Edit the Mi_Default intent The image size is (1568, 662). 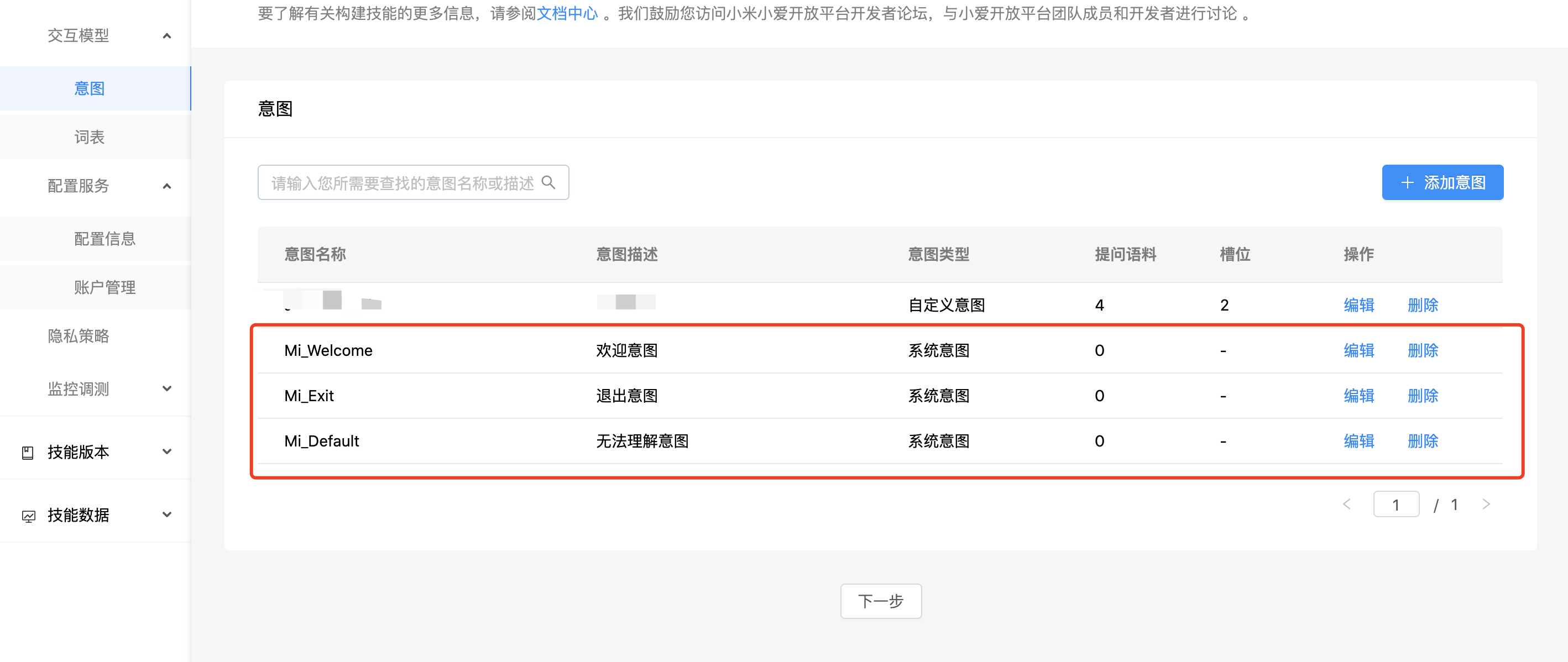point(1358,441)
